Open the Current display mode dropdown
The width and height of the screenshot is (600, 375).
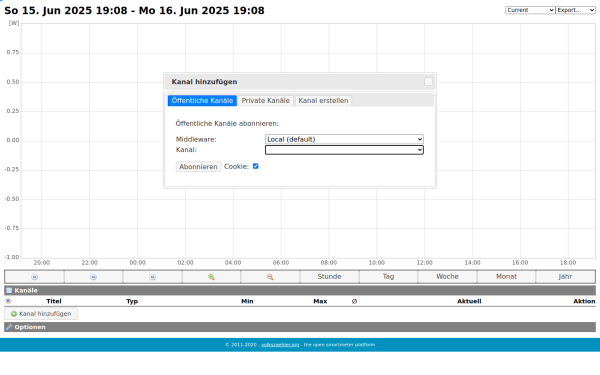[530, 10]
